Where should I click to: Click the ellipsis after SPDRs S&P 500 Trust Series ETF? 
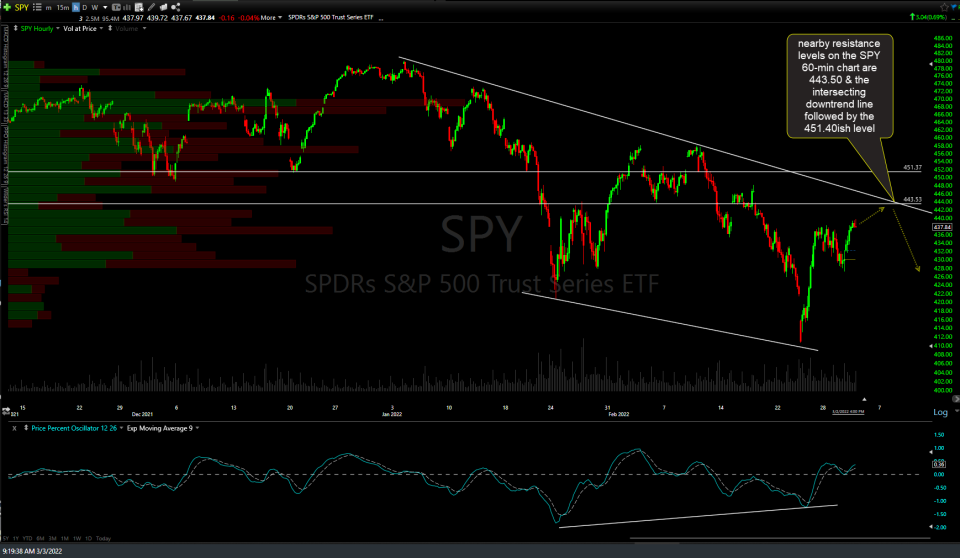[381, 19]
